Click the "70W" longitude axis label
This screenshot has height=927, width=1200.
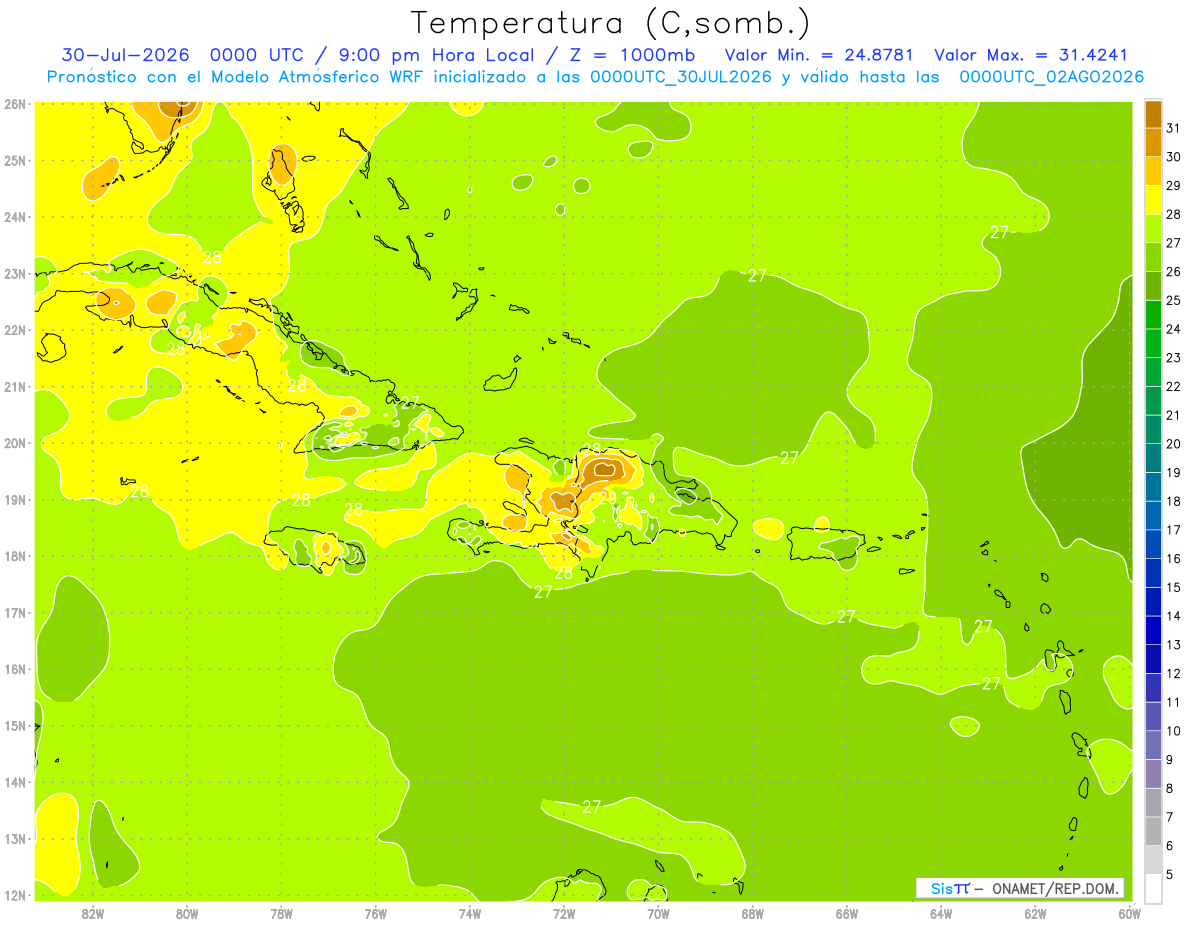658,913
